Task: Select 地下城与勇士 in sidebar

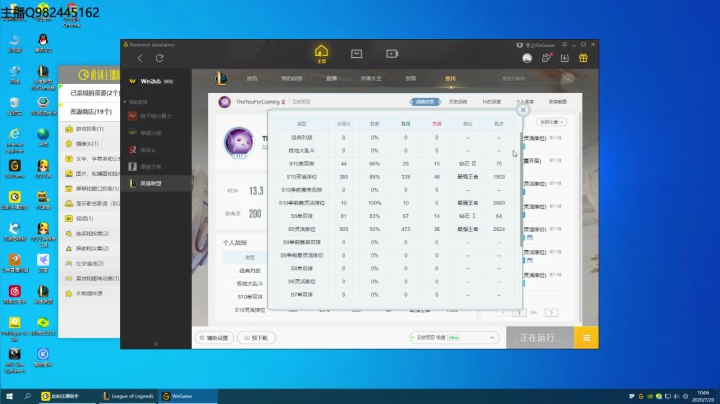Action: coord(156,116)
